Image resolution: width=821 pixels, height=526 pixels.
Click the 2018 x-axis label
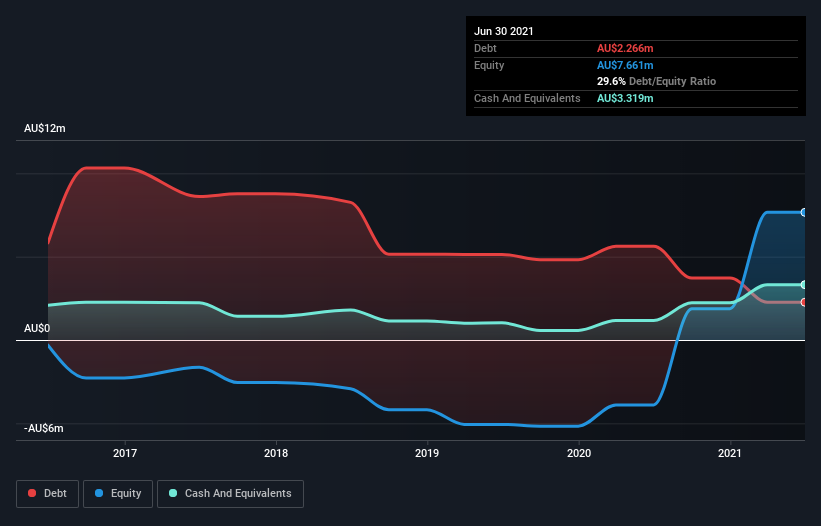[276, 453]
